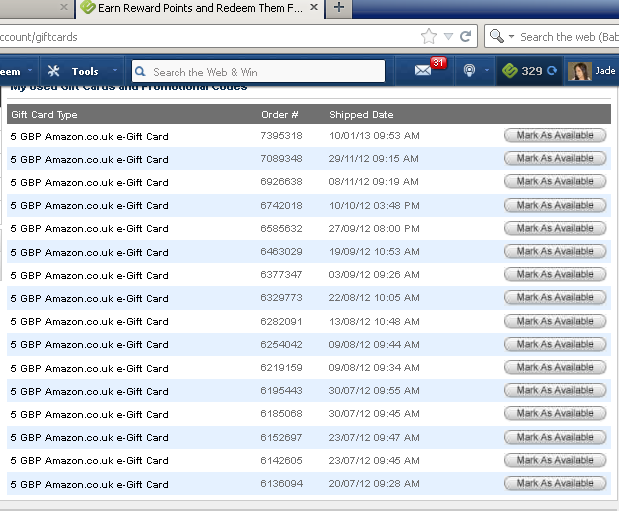This screenshot has width=619, height=511.
Task: Reload the page with the refresh icon
Action: pos(466,37)
